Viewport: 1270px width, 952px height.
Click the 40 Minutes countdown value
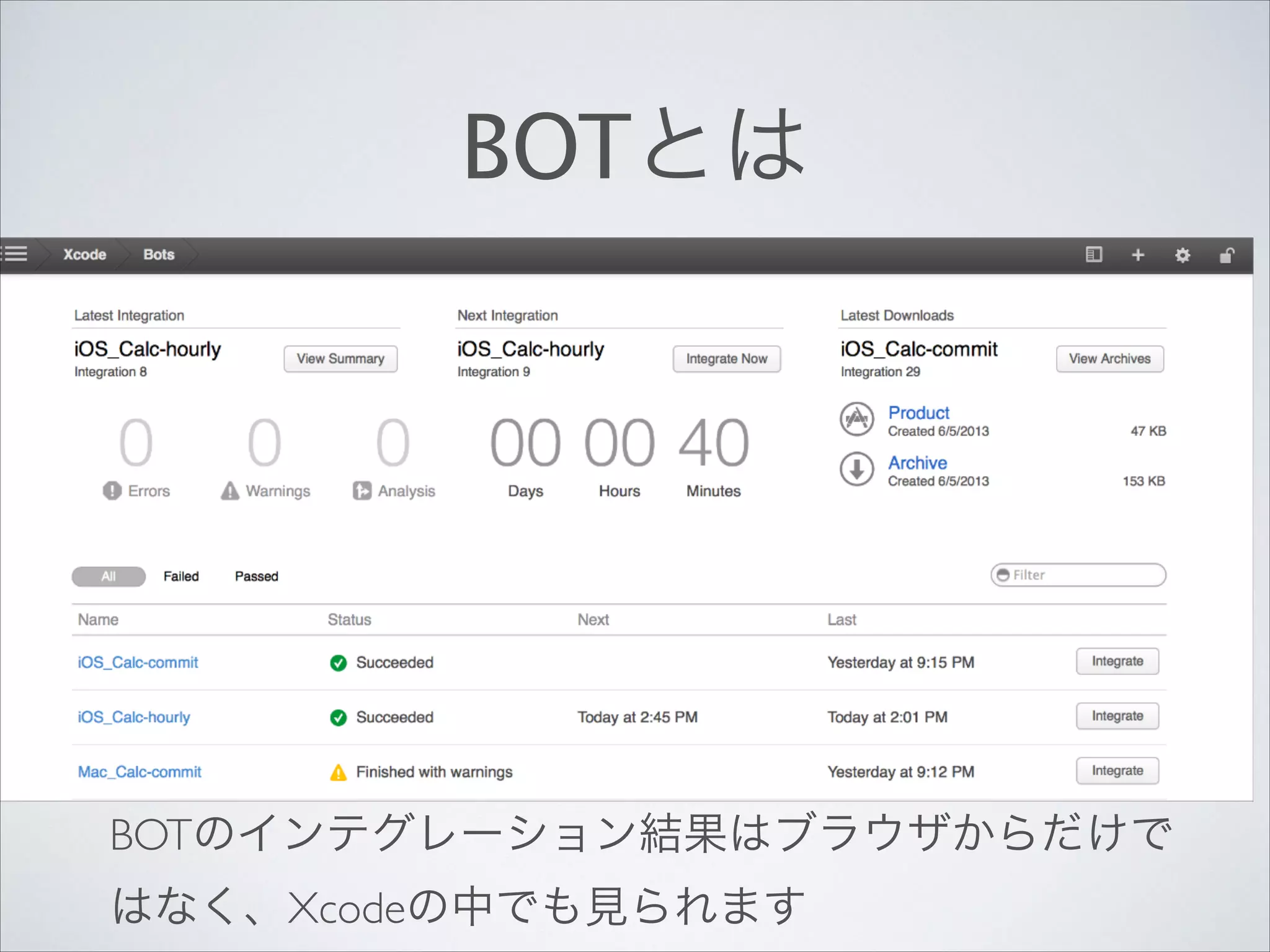714,442
